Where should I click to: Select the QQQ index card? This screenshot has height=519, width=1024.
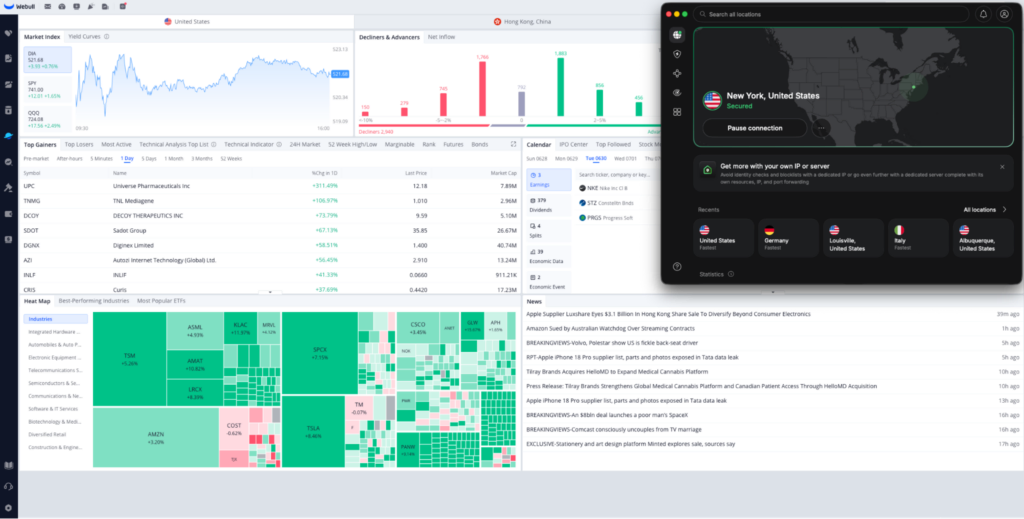pyautogui.click(x=48, y=118)
